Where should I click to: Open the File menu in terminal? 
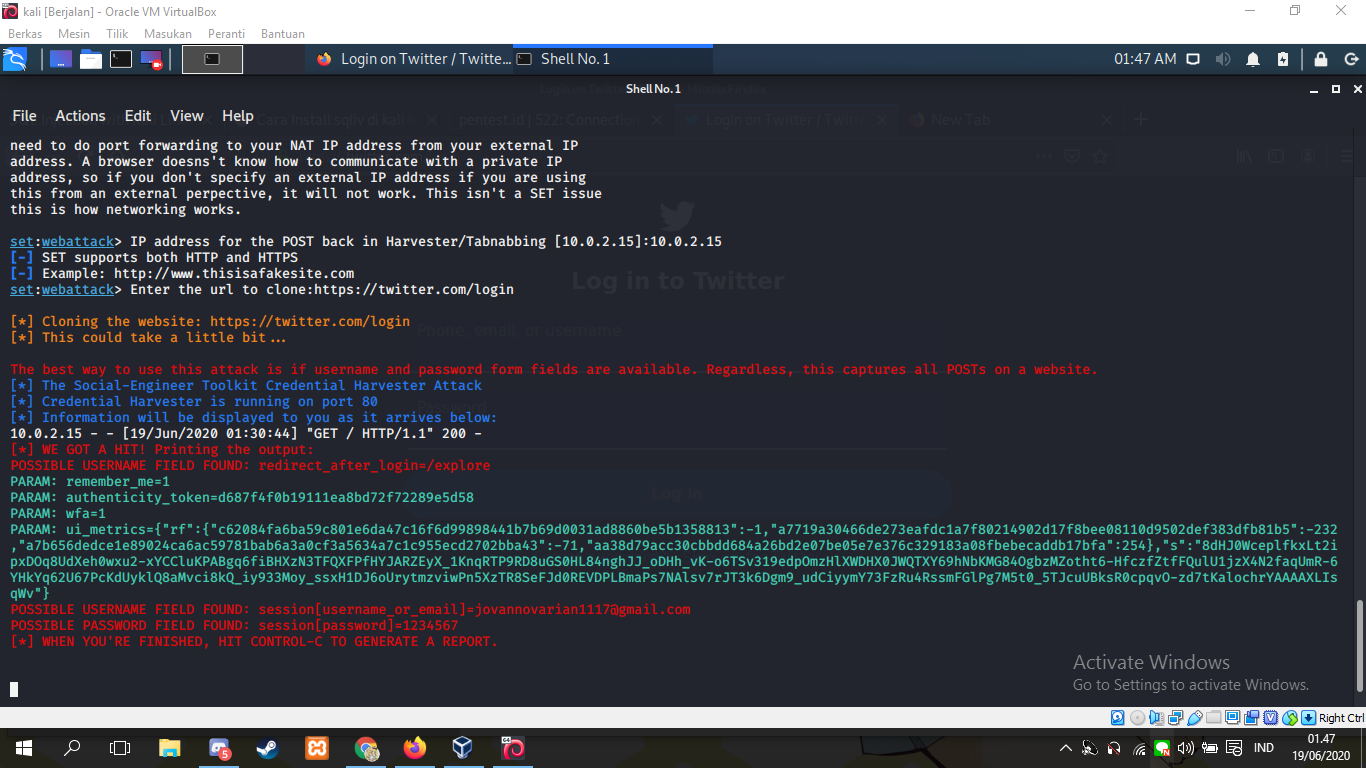pyautogui.click(x=24, y=116)
